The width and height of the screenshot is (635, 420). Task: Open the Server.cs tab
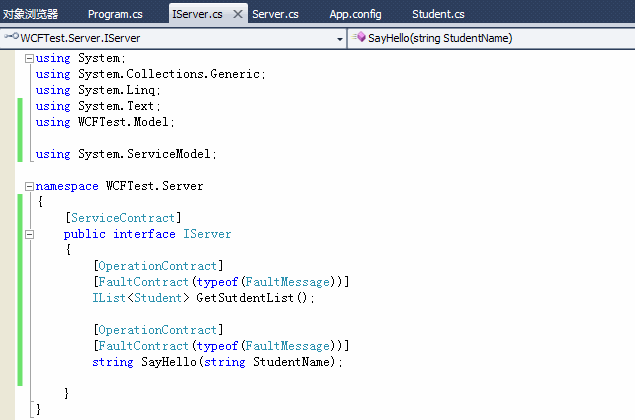(275, 14)
